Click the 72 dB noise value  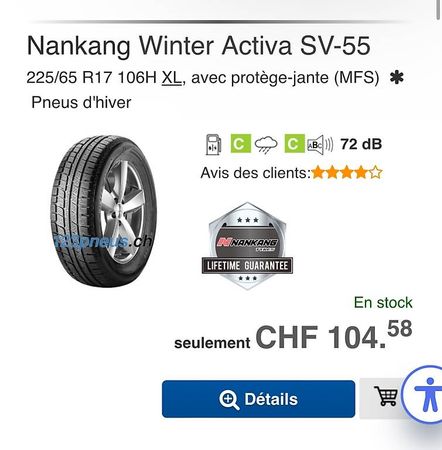click(x=361, y=144)
